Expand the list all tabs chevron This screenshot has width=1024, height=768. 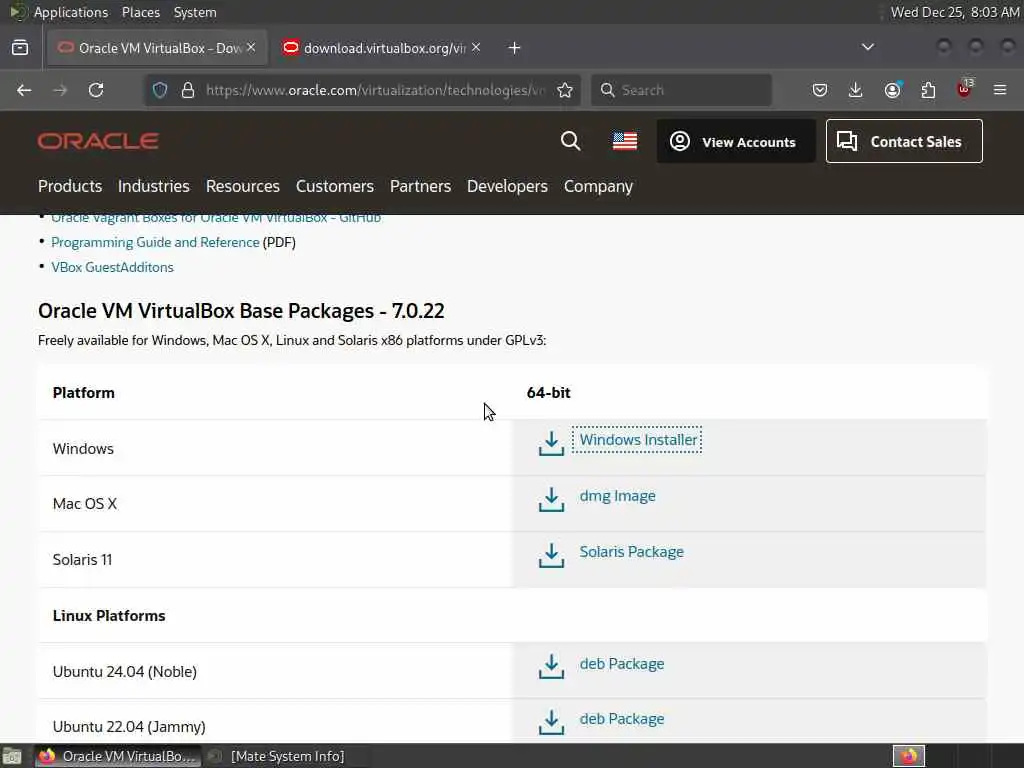pos(868,47)
